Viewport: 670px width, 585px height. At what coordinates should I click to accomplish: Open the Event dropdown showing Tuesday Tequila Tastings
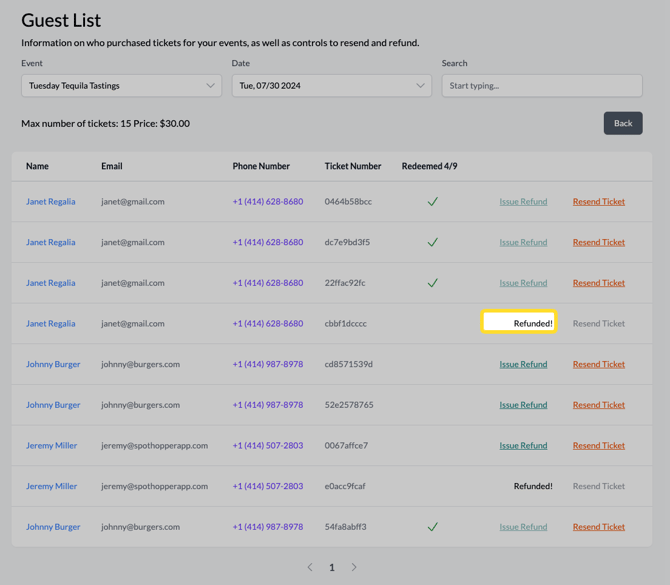121,86
